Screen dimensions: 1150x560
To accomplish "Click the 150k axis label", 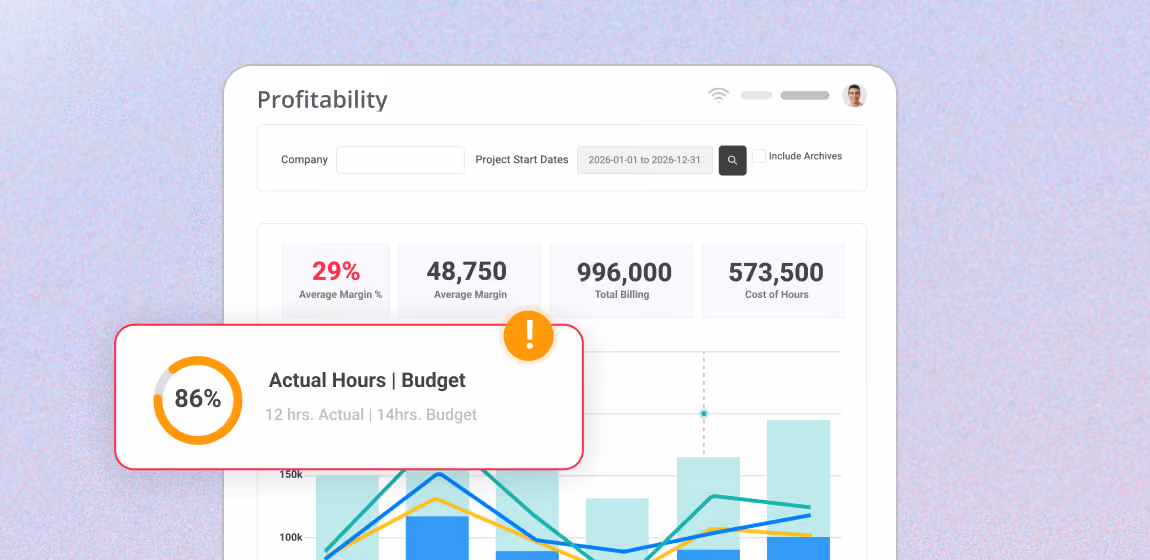I will point(290,474).
